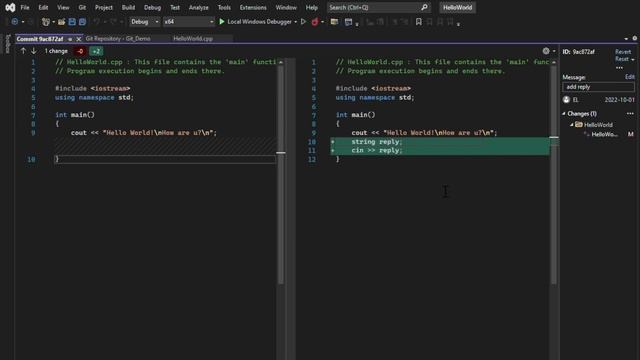Click more options ellipsis below Reset
This screenshot has width=640, height=360.
tap(619, 67)
